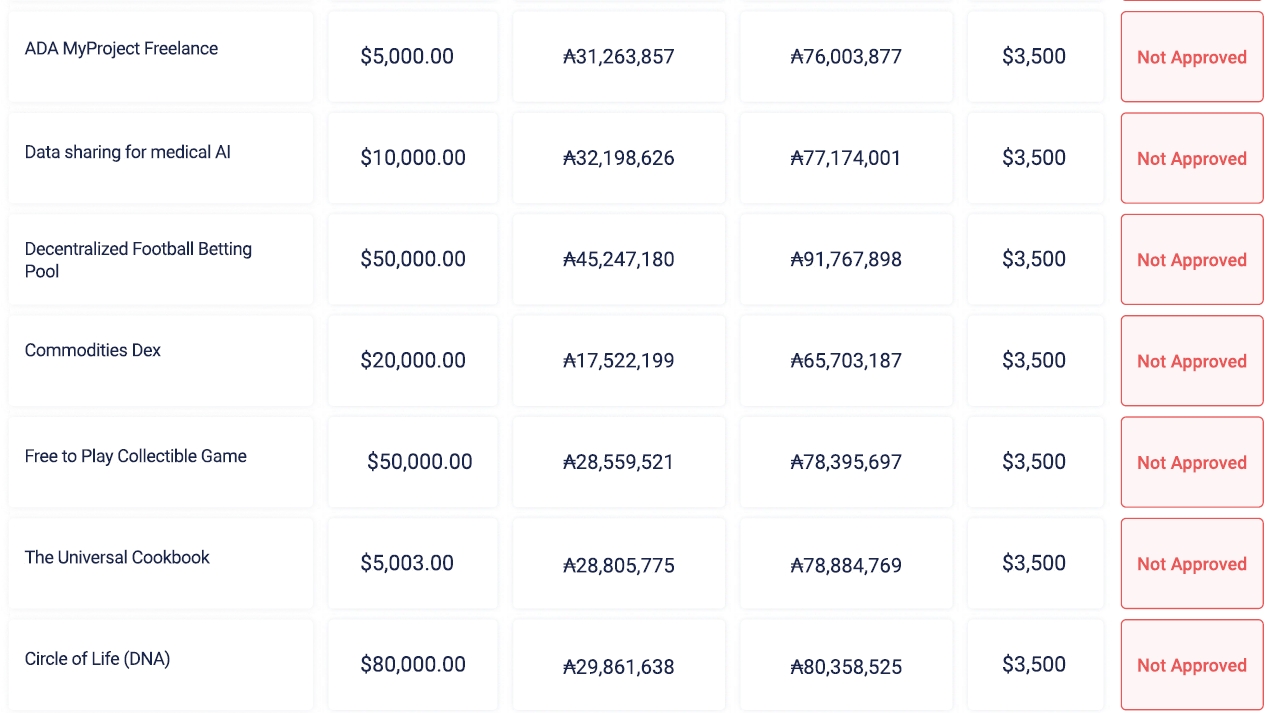Open Data sharing for medical AI proposal
The image size is (1272, 713).
point(128,153)
